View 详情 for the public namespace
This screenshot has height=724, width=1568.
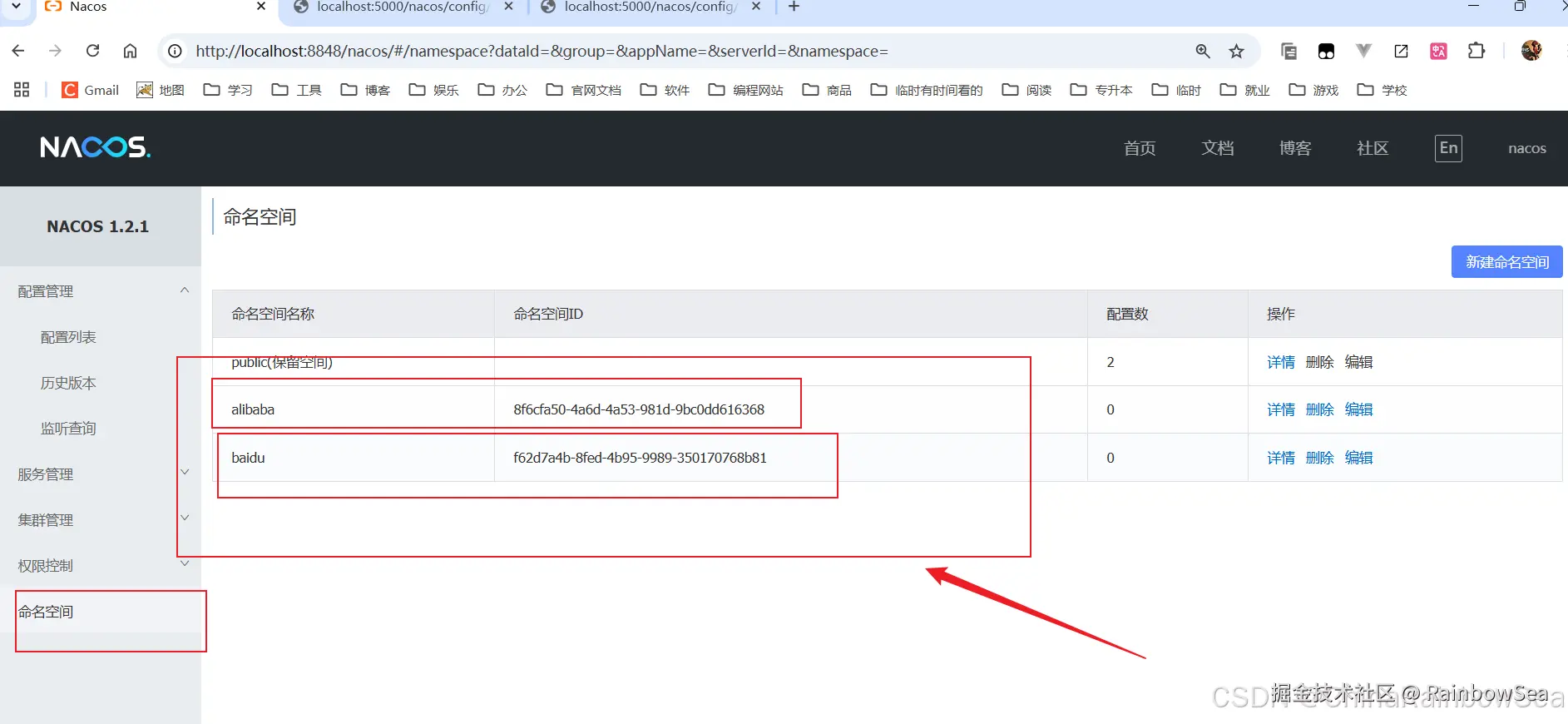(1281, 362)
